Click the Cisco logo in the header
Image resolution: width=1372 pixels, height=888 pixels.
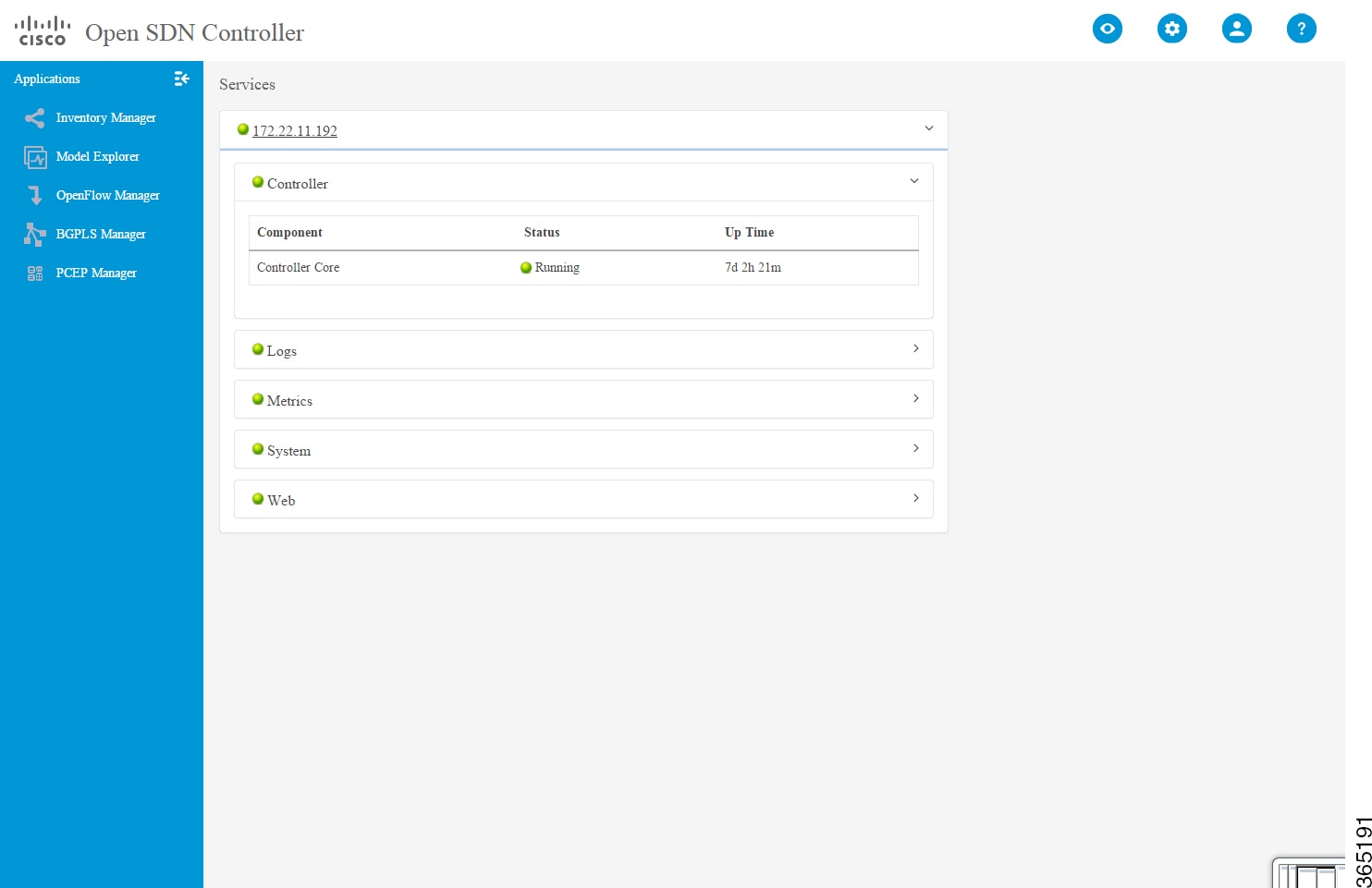[x=41, y=30]
